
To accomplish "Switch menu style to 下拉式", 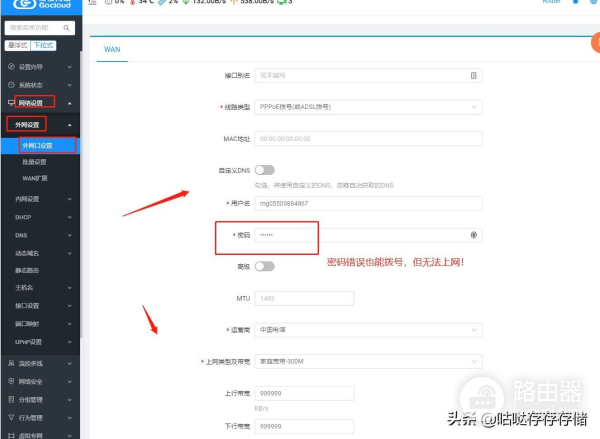I will (x=43, y=46).
